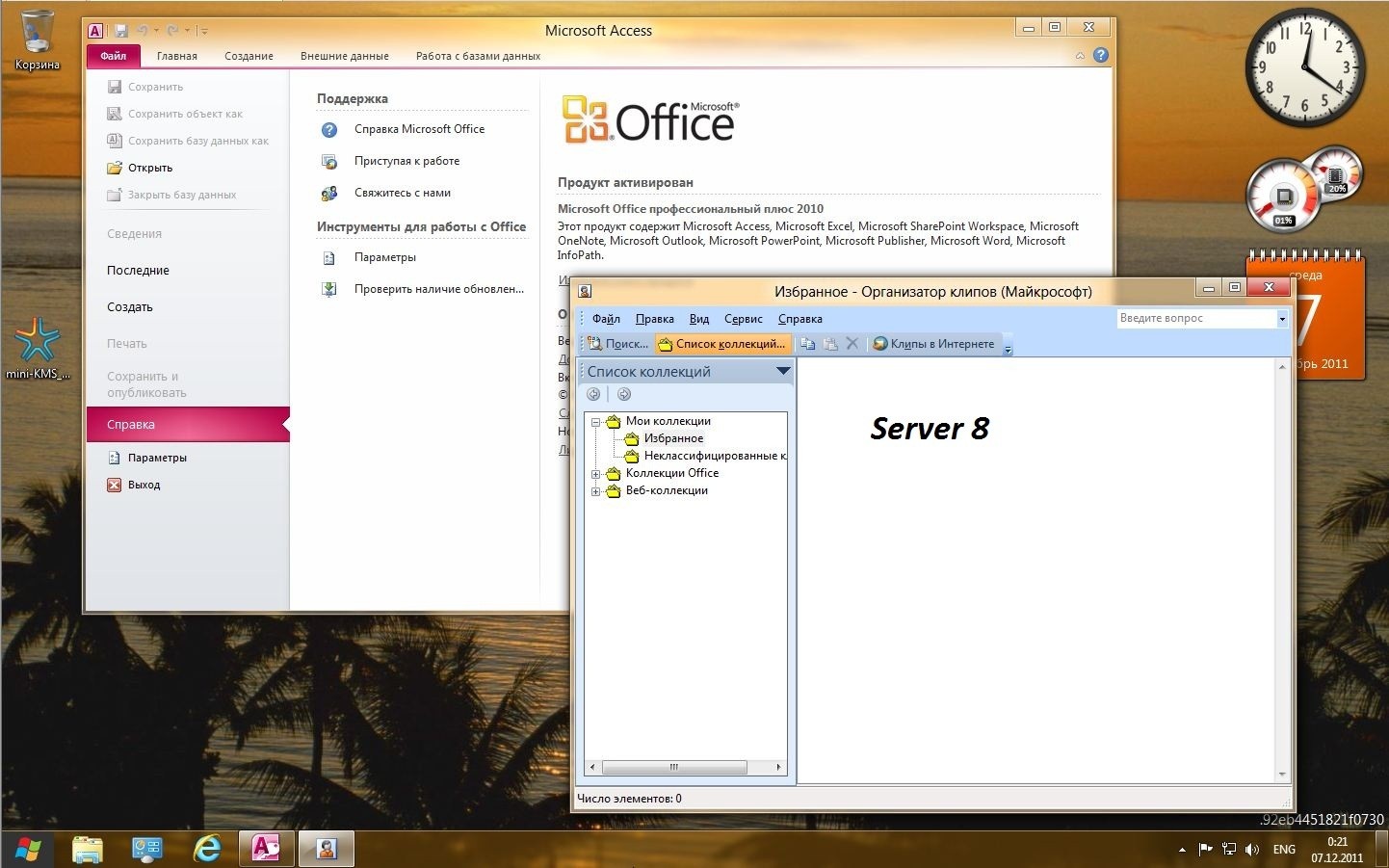
Task: Click the Параметры sidebar page icon
Action: [115, 458]
